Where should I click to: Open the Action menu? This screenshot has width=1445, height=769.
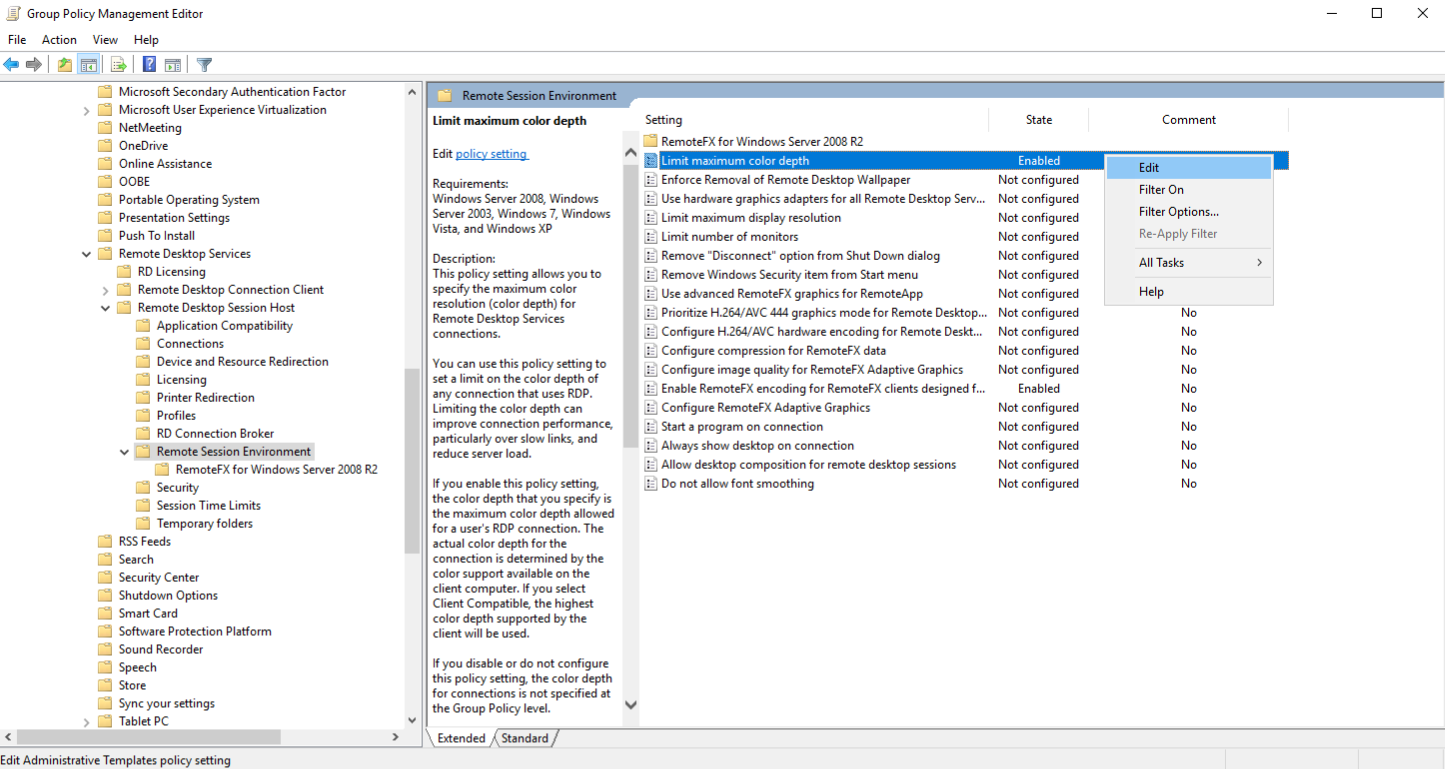pyautogui.click(x=59, y=39)
